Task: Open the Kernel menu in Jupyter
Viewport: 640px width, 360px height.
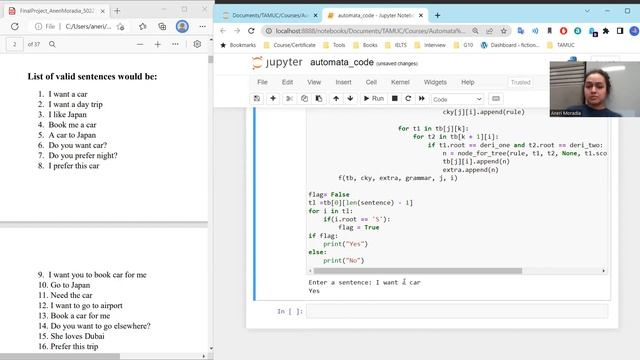Action: coord(400,82)
